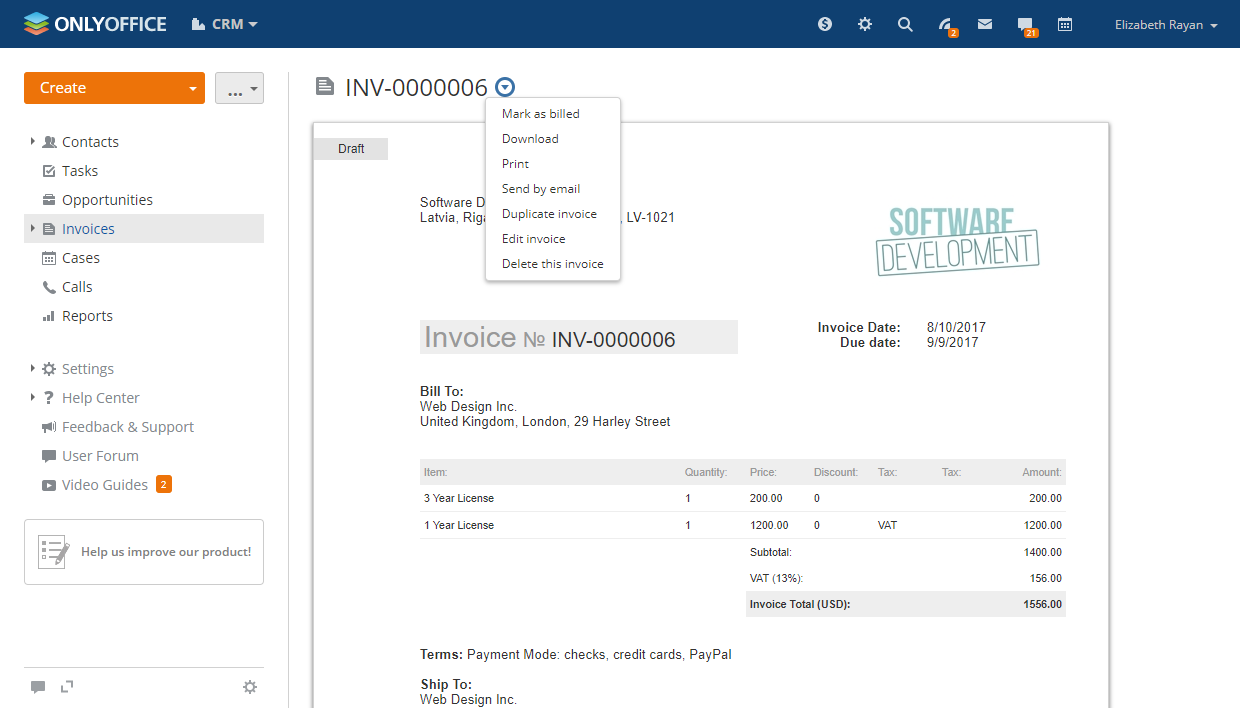Viewport: 1240px width, 708px height.
Task: Choose Delete this invoice
Action: (553, 264)
